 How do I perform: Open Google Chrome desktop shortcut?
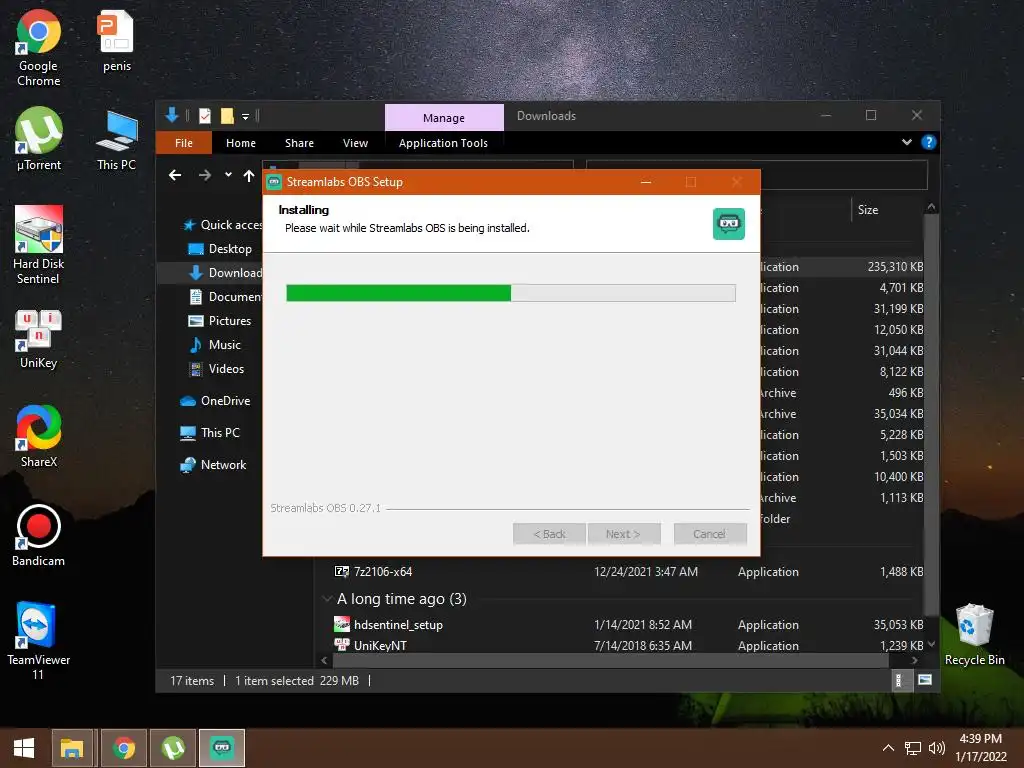tap(39, 48)
